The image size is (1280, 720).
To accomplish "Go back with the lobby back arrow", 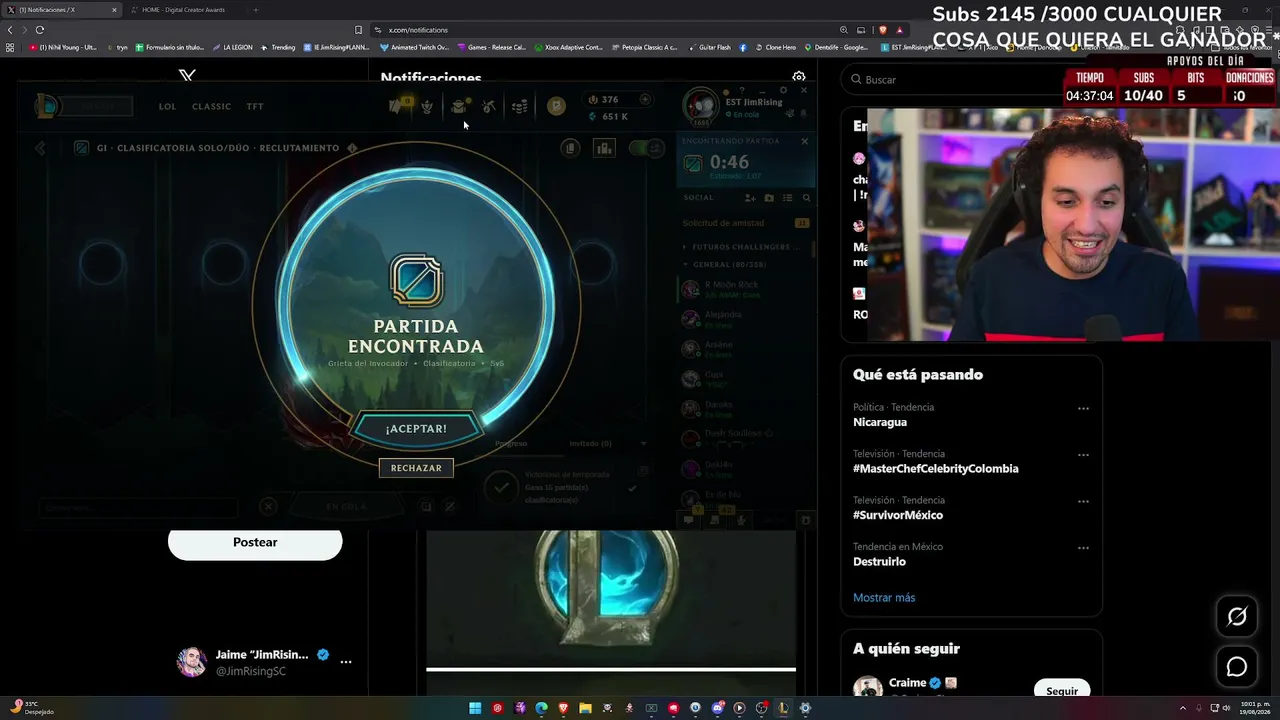I will (40, 148).
